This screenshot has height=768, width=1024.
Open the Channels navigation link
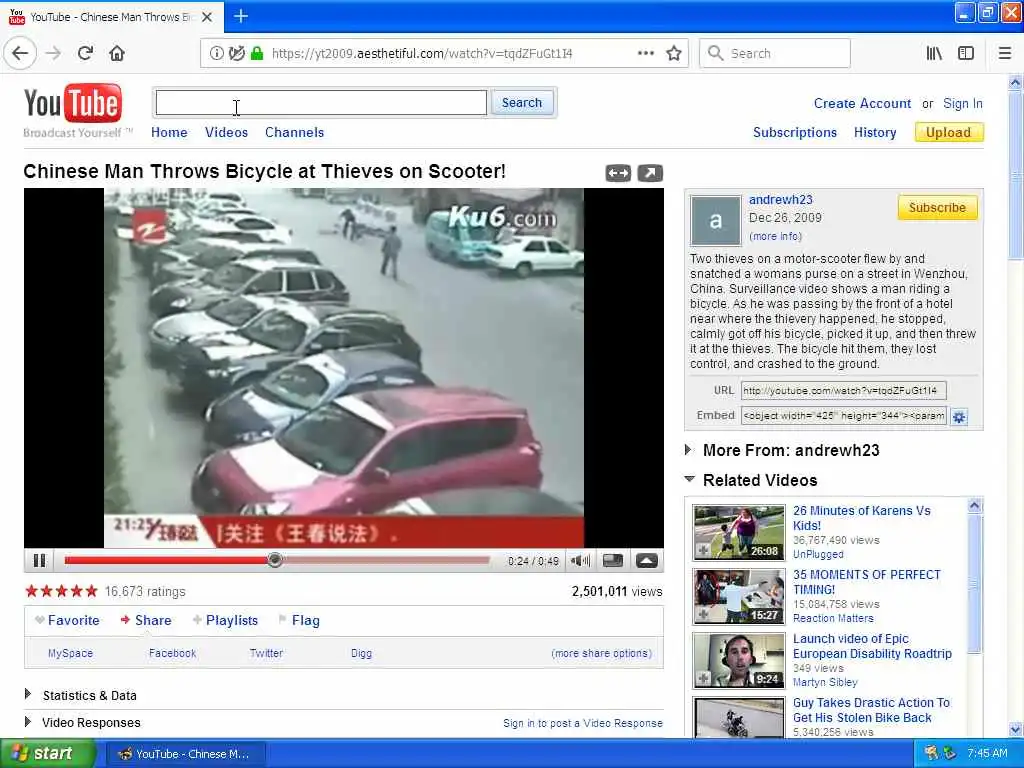(295, 132)
